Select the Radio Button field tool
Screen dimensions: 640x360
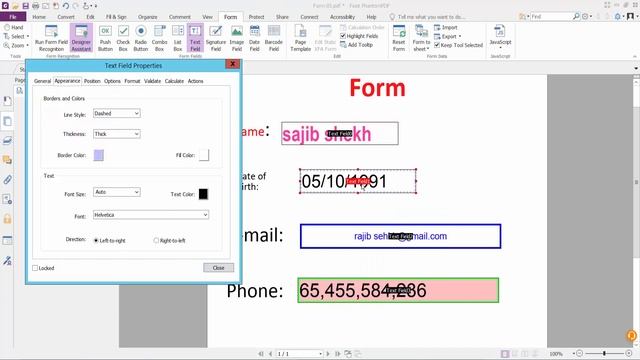141,38
